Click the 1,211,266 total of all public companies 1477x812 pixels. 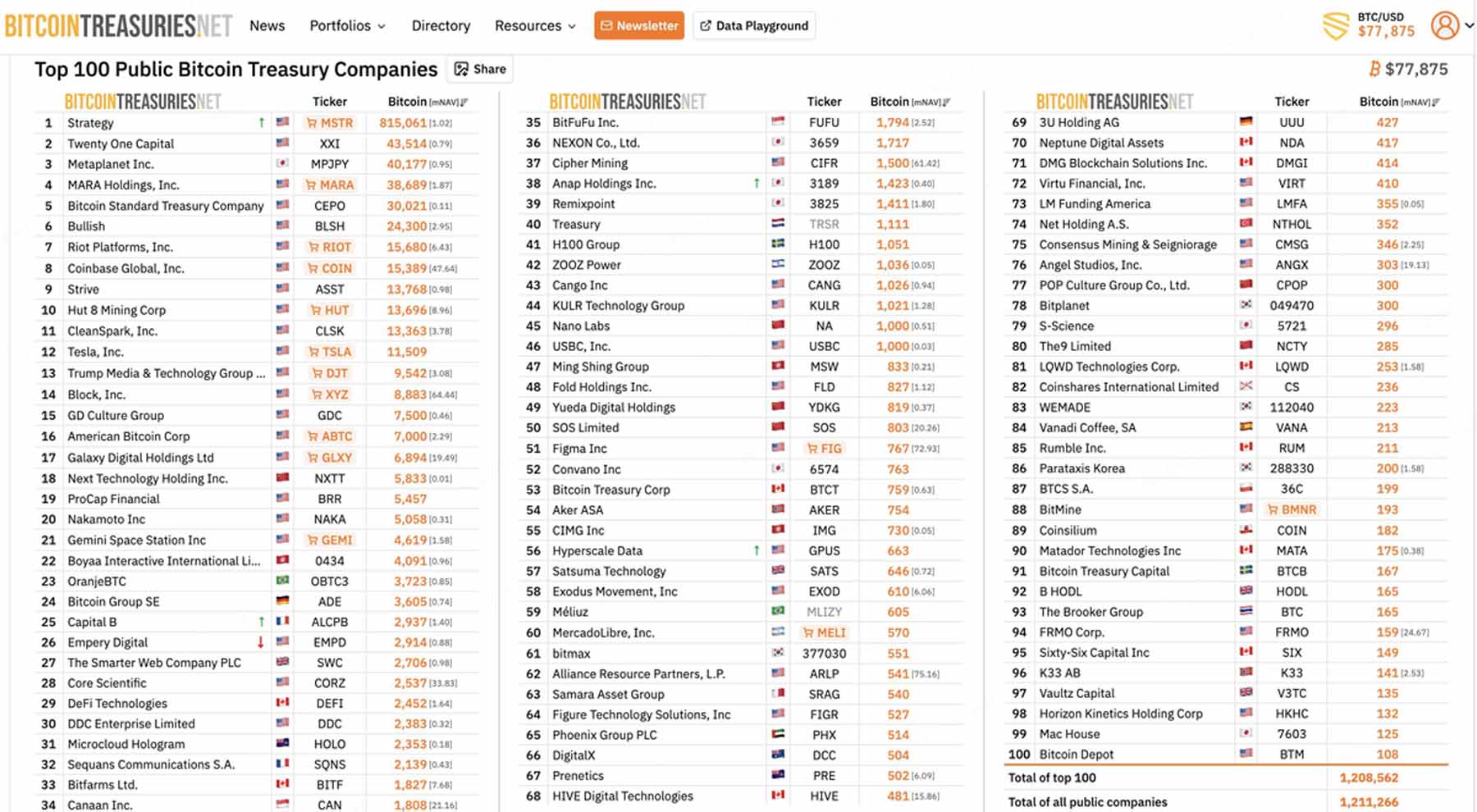[1369, 802]
